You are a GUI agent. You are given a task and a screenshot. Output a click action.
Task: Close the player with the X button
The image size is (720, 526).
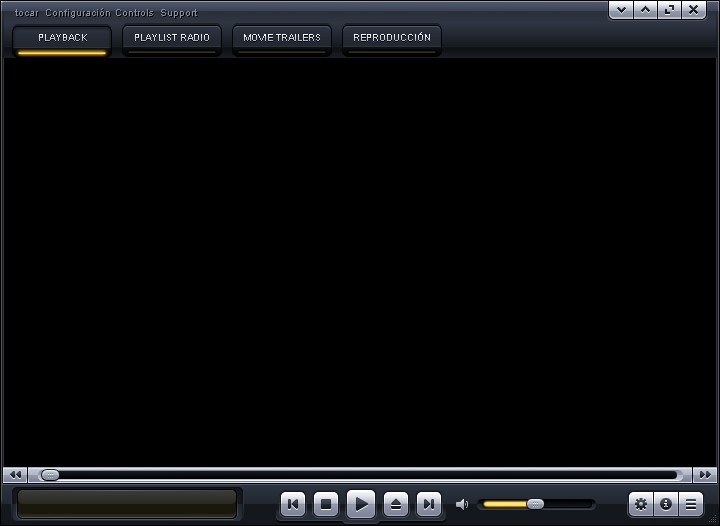coord(693,10)
